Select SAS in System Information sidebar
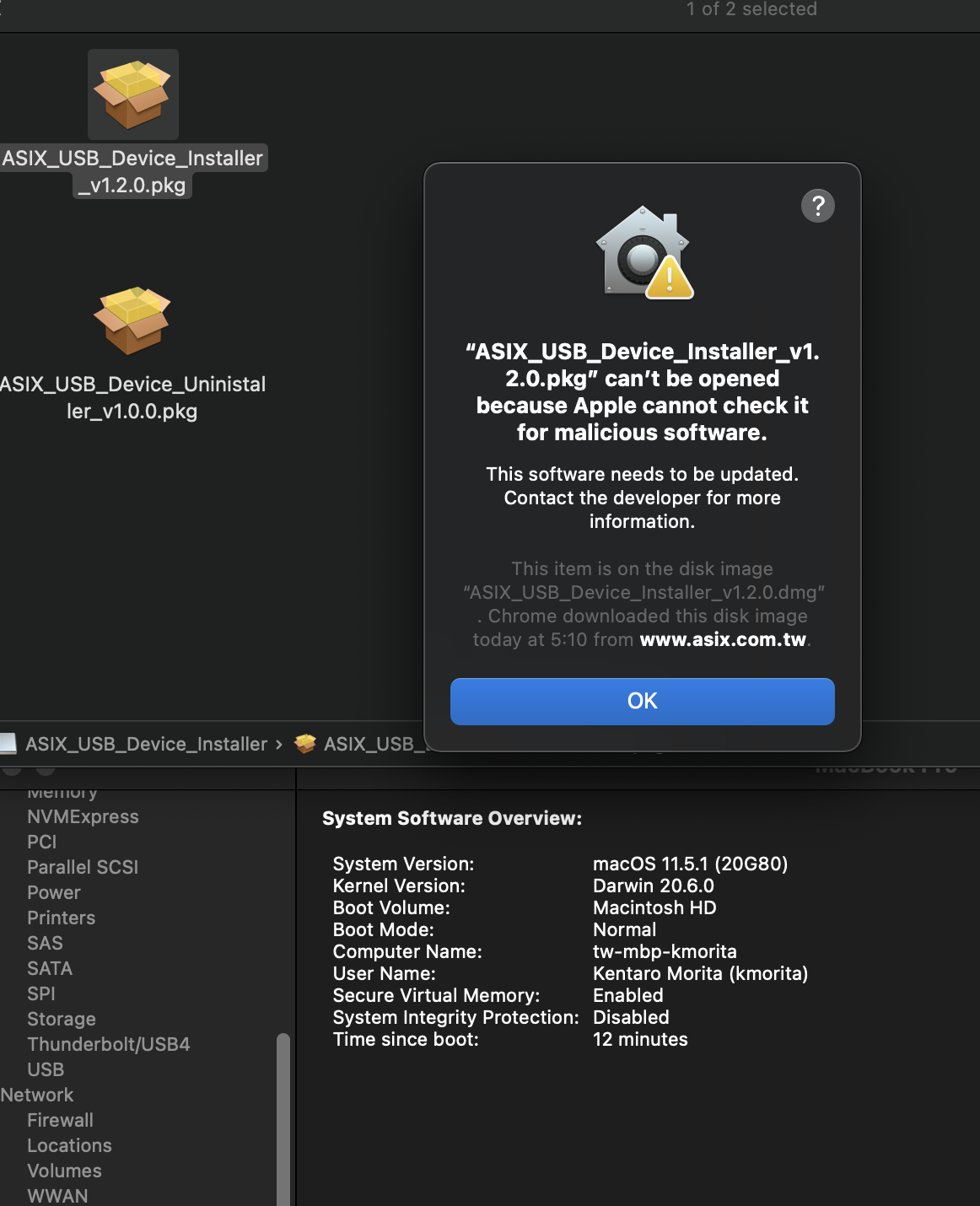Screen dimensions: 980x1206 pyautogui.click(x=45, y=943)
